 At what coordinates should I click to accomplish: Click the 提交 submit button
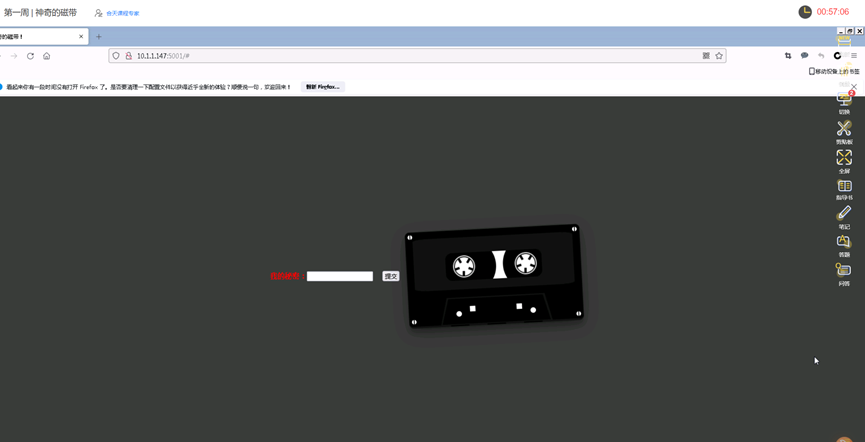(391, 276)
